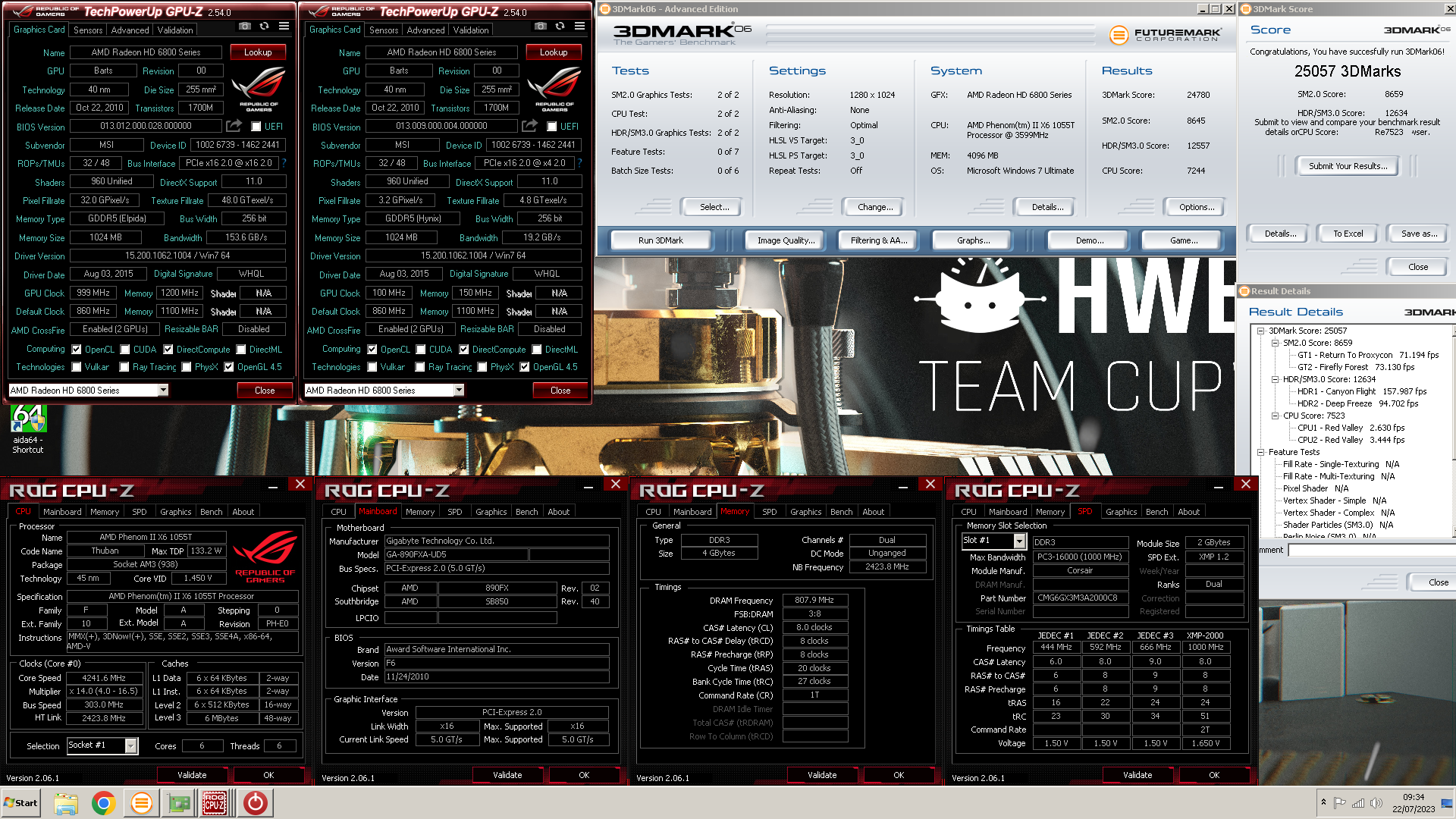This screenshot has height=819, width=1456.
Task: Open File Explorer from taskbar
Action: click(x=66, y=803)
